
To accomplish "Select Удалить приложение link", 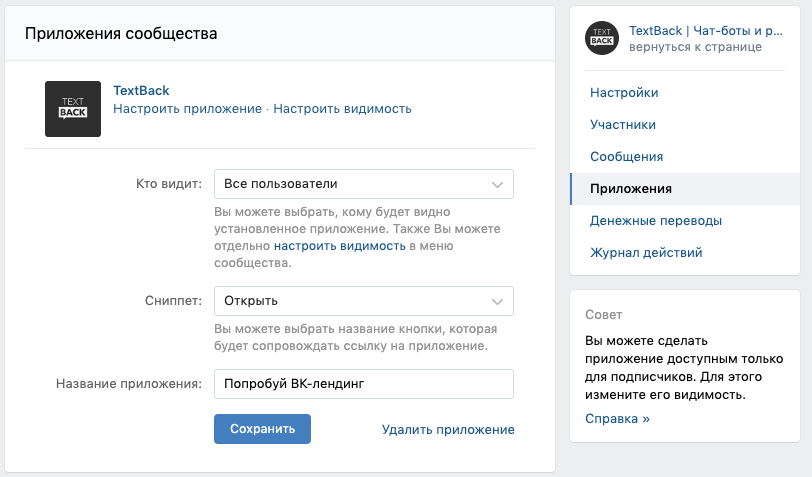I will pyautogui.click(x=448, y=429).
